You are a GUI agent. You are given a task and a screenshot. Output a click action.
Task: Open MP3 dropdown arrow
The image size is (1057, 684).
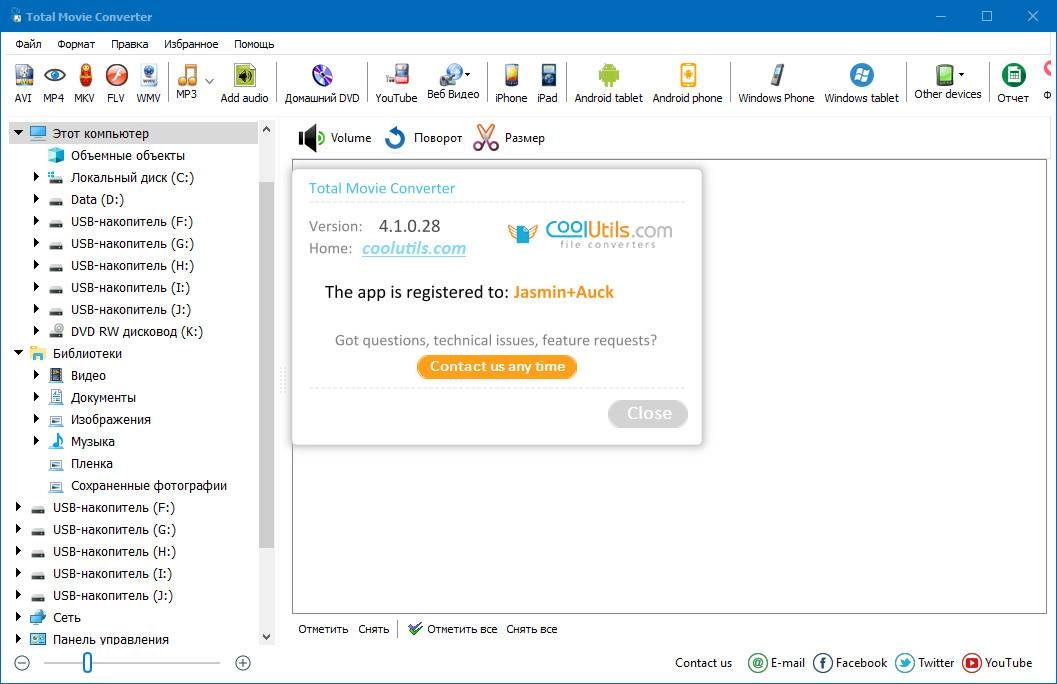coord(210,82)
